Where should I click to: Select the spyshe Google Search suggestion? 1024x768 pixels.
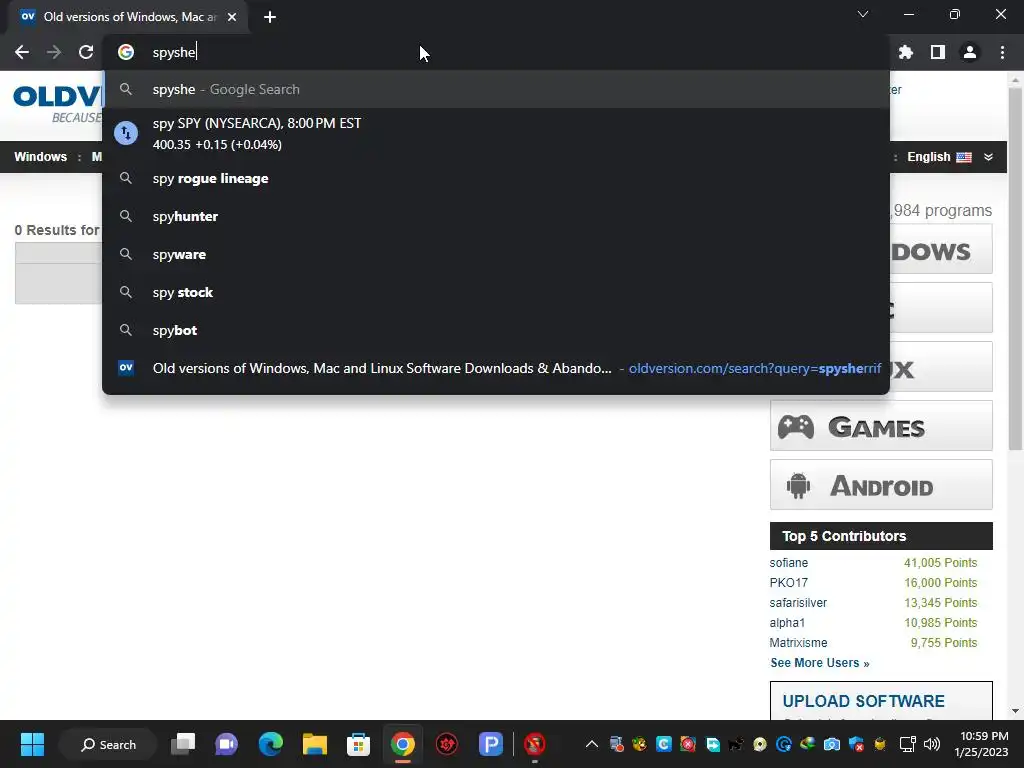pos(496,89)
